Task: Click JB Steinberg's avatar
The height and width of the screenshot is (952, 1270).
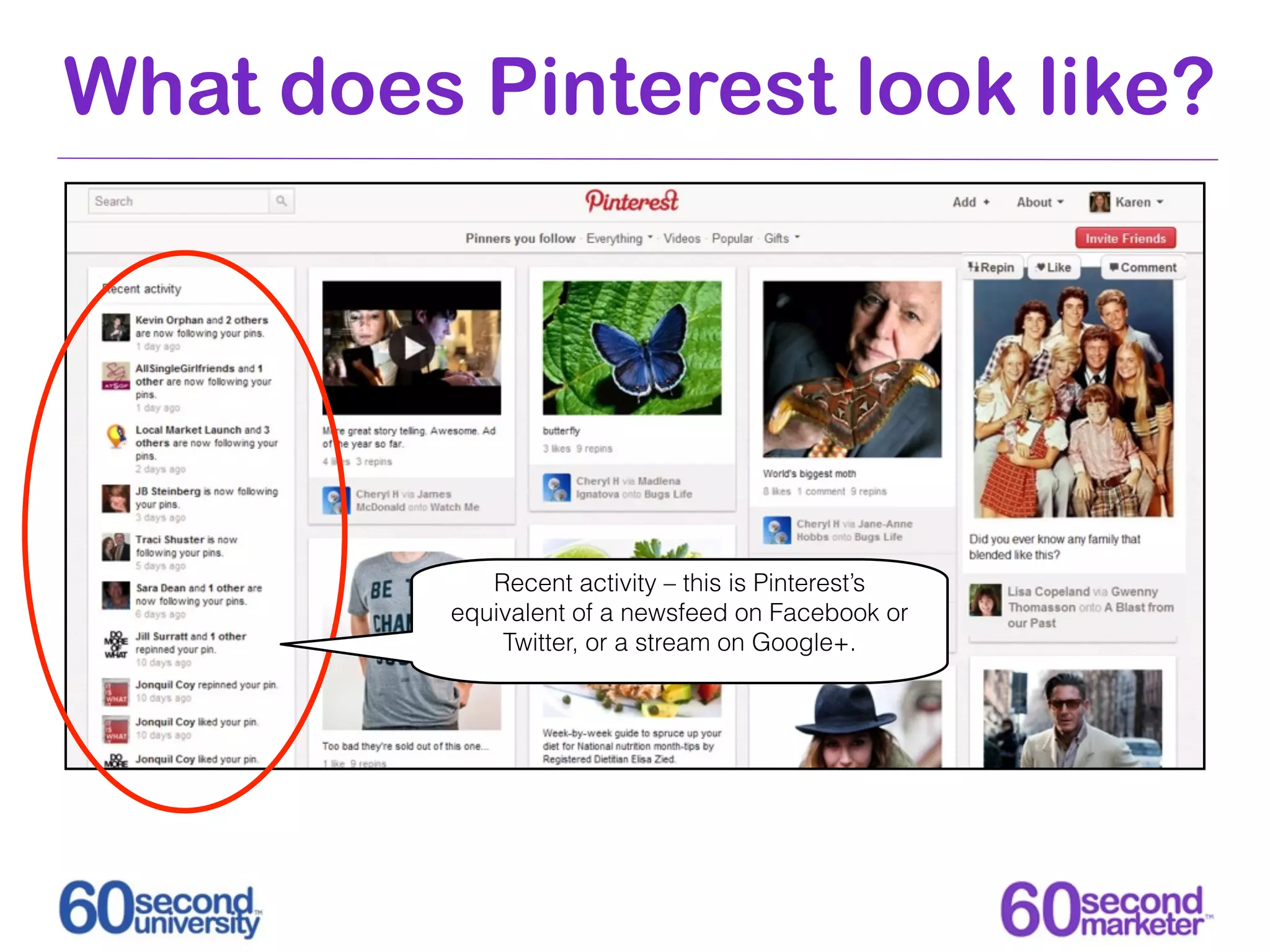Action: [116, 498]
